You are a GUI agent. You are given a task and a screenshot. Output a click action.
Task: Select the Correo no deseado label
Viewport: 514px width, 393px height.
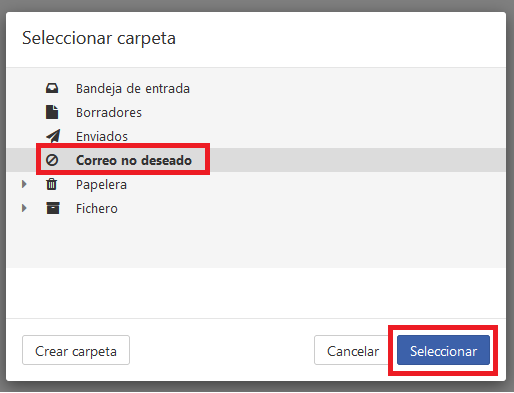point(134,160)
